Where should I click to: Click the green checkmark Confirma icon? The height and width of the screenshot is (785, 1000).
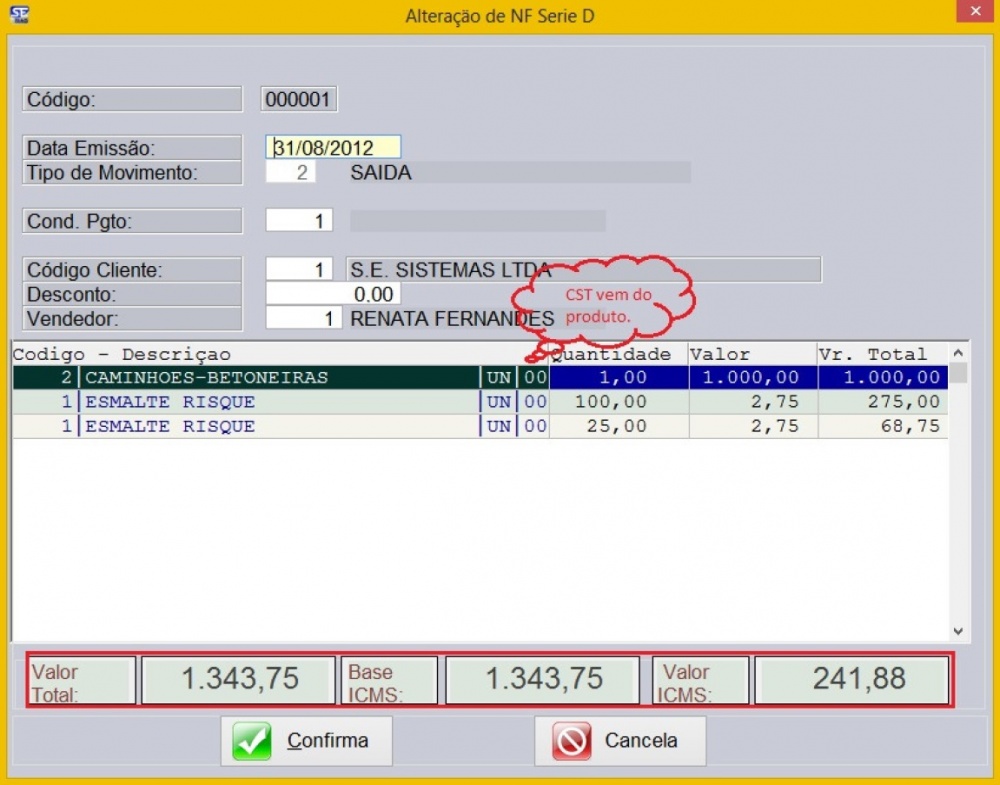[252, 740]
